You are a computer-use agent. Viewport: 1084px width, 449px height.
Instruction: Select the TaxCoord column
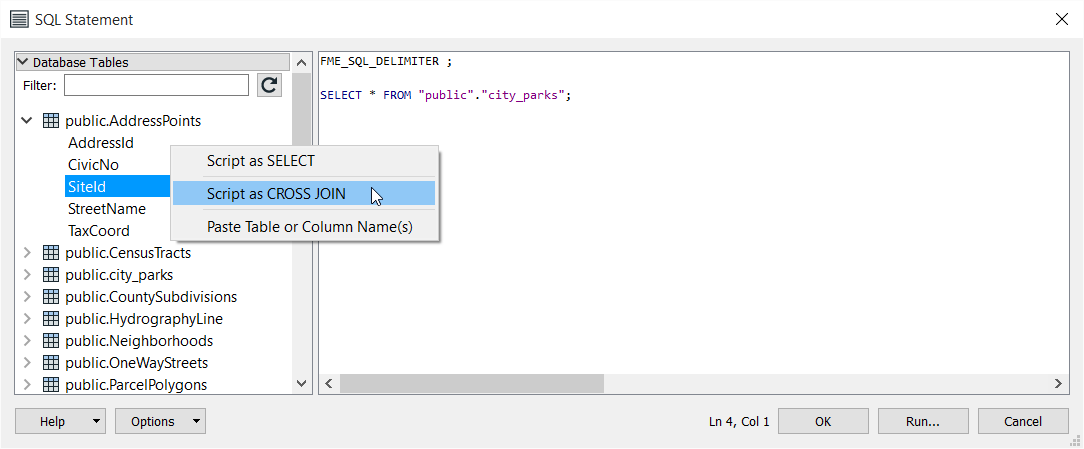pos(99,230)
